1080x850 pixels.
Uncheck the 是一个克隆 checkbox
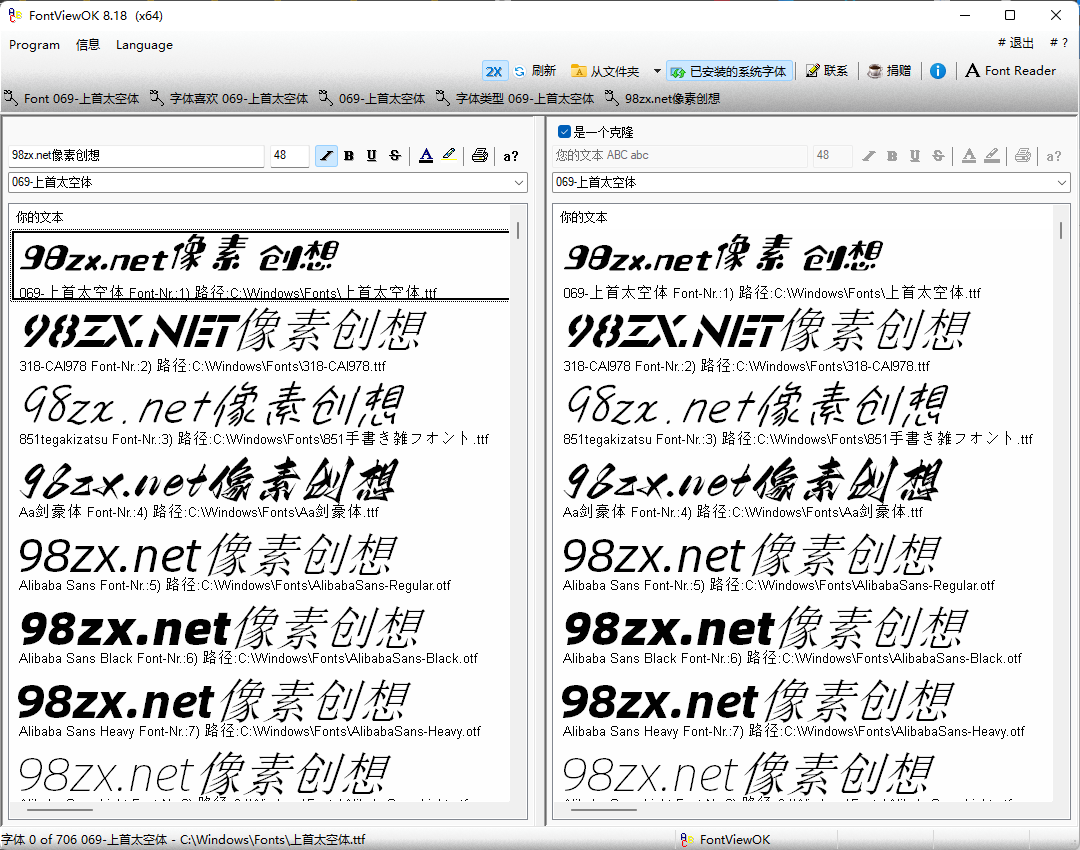coord(564,132)
